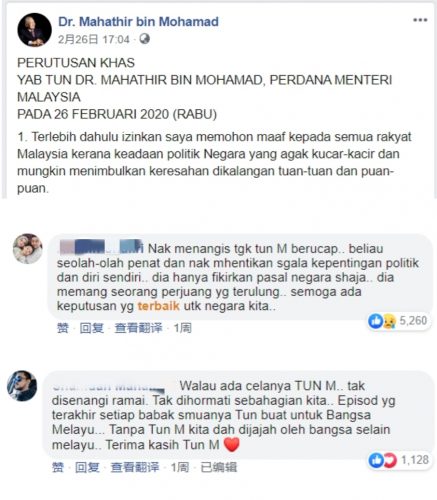Like the second comment with 赞
This screenshot has height=500, width=437.
click(58, 467)
